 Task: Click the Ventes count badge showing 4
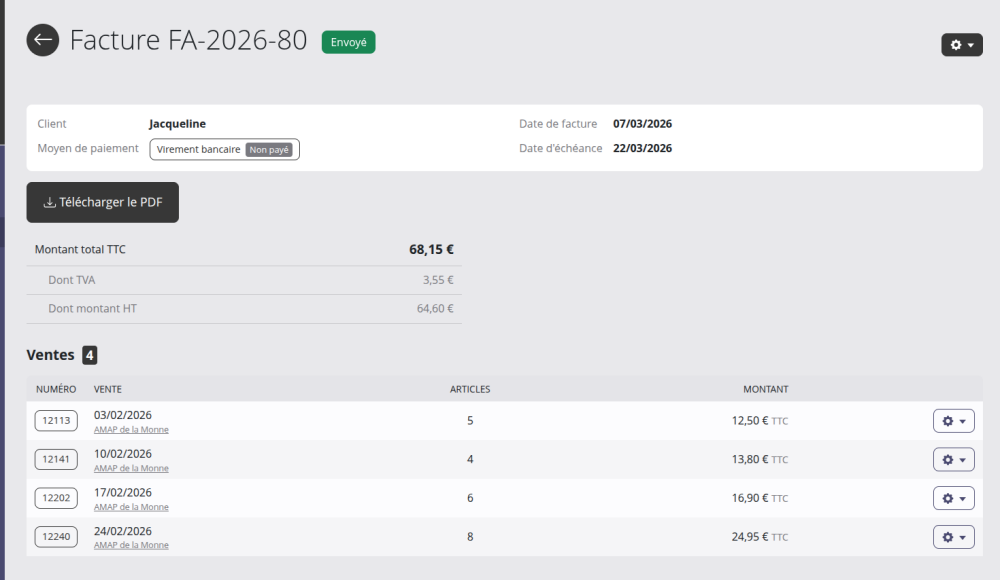90,355
